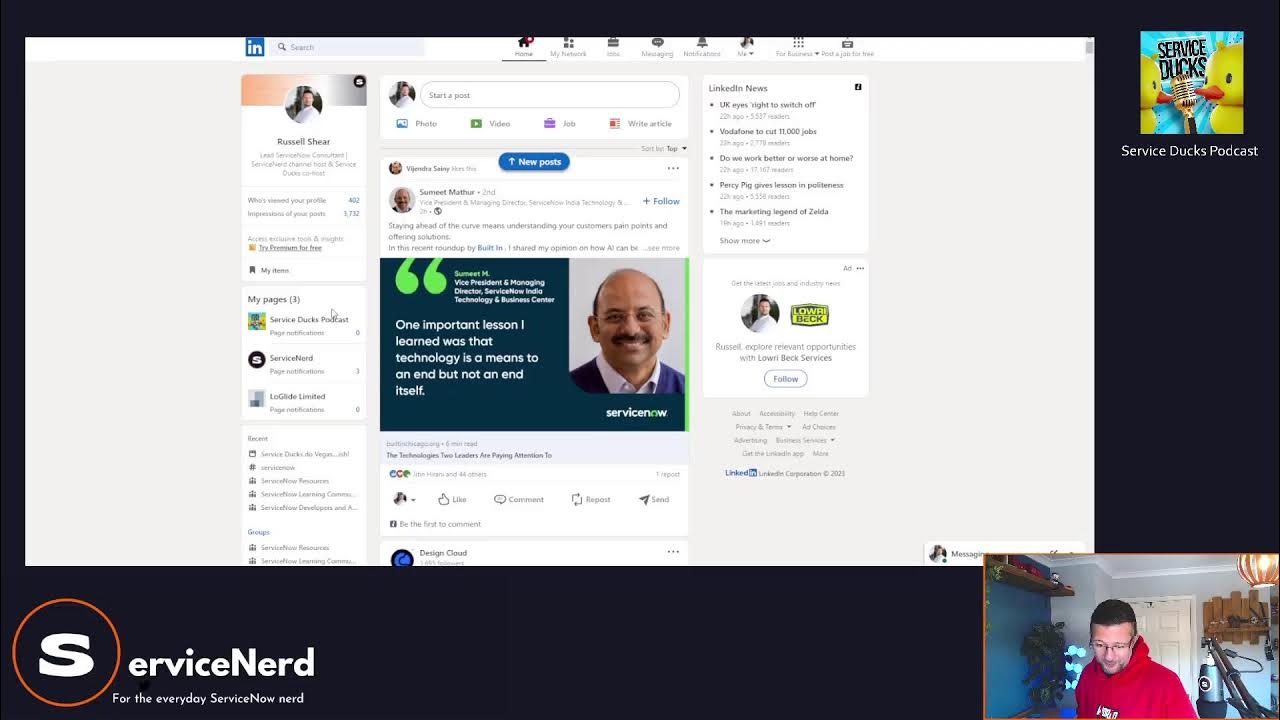Click the Design Cloud company logo
1280x720 pixels.
click(x=402, y=558)
